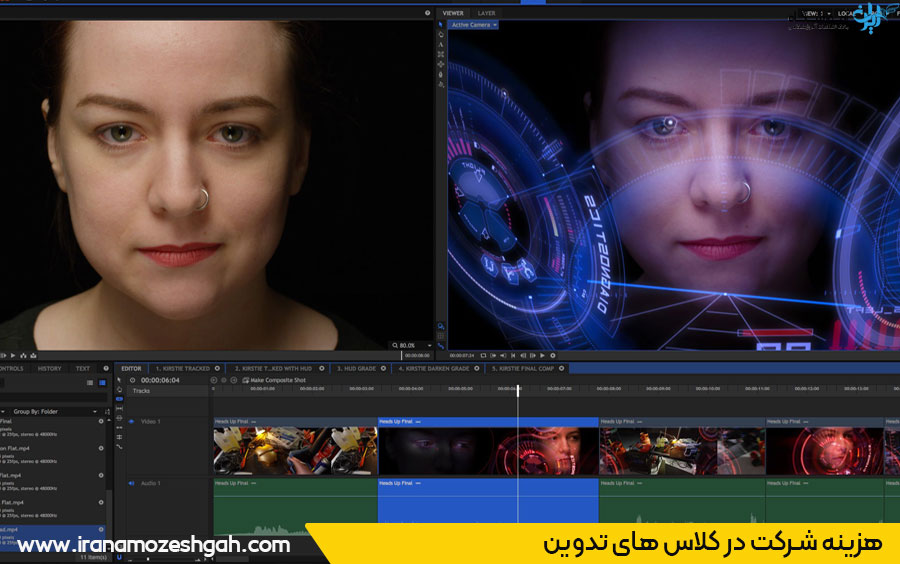Switch media panel to detailed blue view
The image size is (900, 564).
tap(102, 383)
